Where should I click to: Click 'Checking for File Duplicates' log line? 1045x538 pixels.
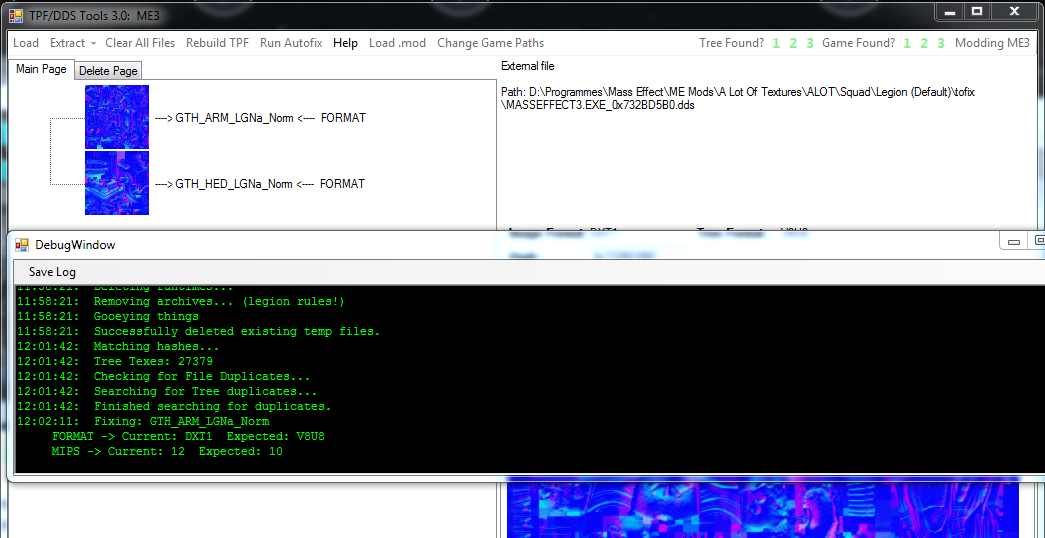(164, 377)
